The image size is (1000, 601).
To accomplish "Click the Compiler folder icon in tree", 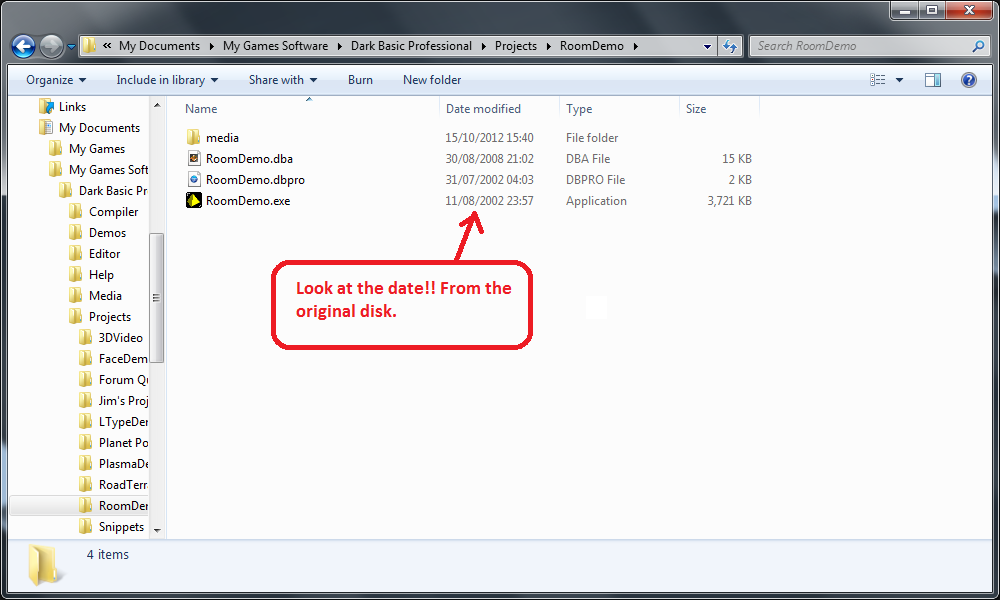I will (76, 212).
